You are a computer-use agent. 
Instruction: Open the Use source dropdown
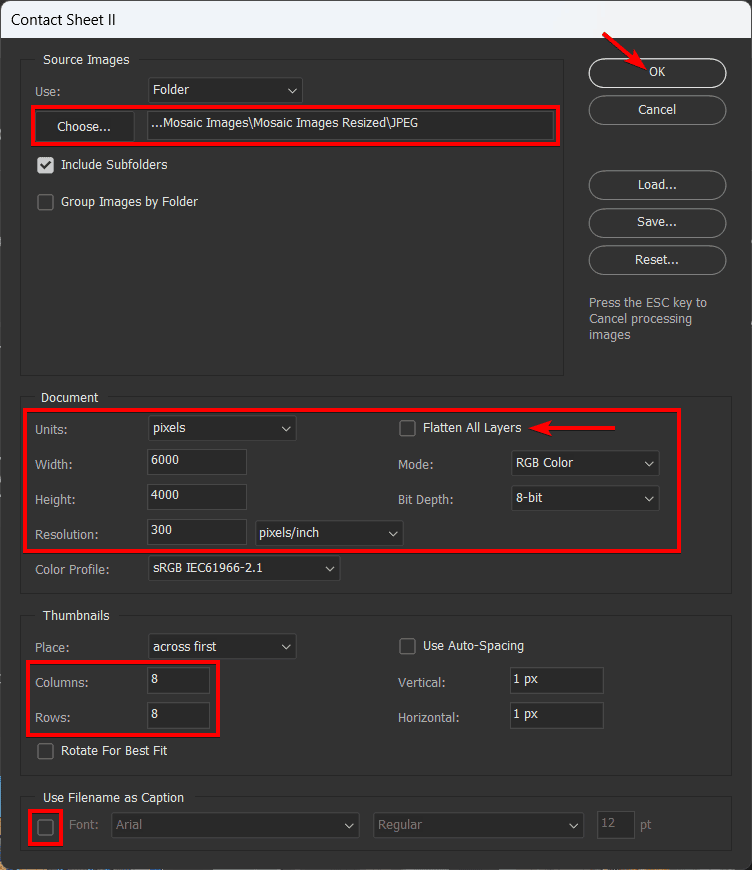[225, 90]
